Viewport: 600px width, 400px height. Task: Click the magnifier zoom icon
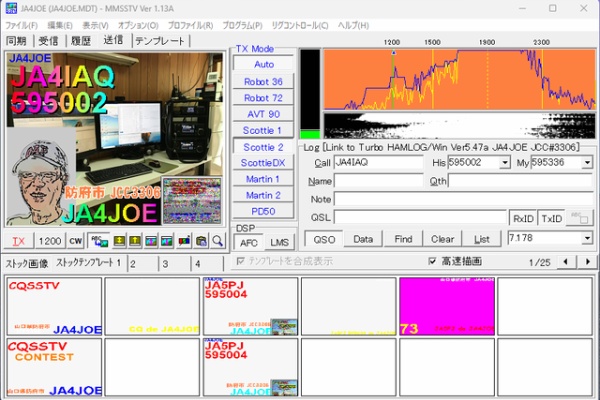pyautogui.click(x=218, y=241)
